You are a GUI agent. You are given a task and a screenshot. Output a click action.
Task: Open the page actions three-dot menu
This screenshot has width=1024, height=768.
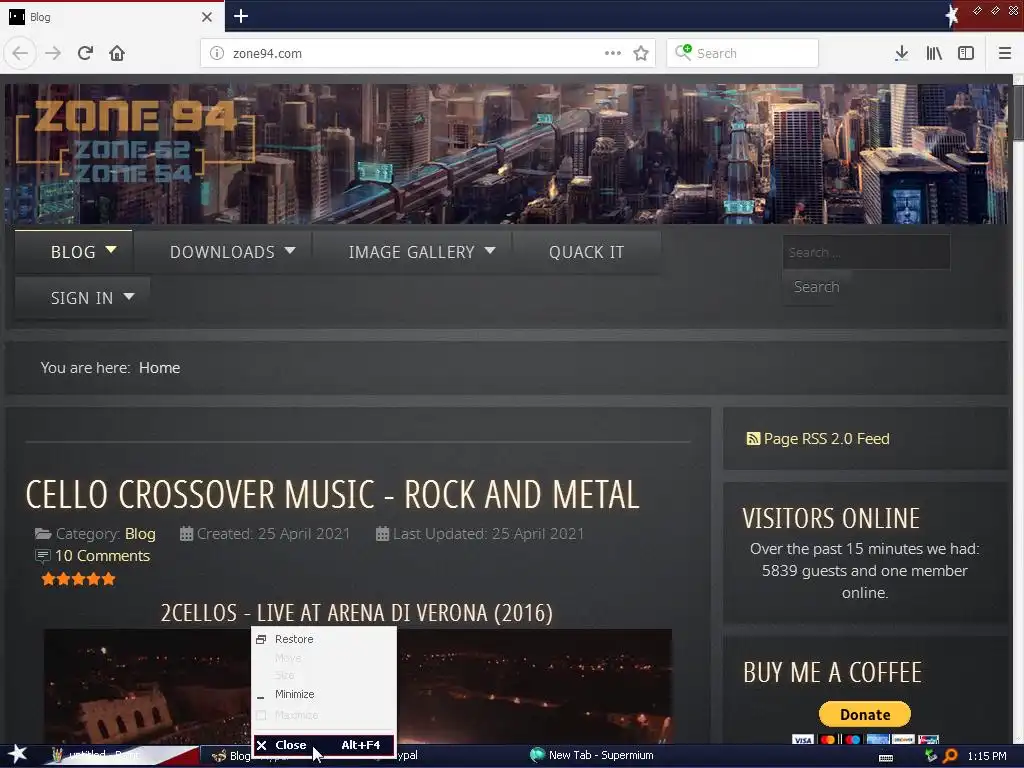click(613, 53)
